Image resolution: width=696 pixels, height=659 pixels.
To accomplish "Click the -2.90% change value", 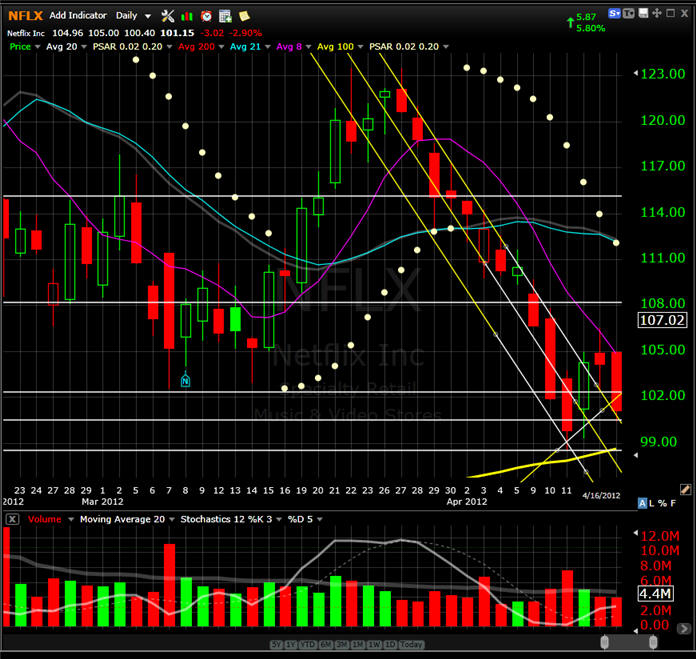I will [245, 33].
